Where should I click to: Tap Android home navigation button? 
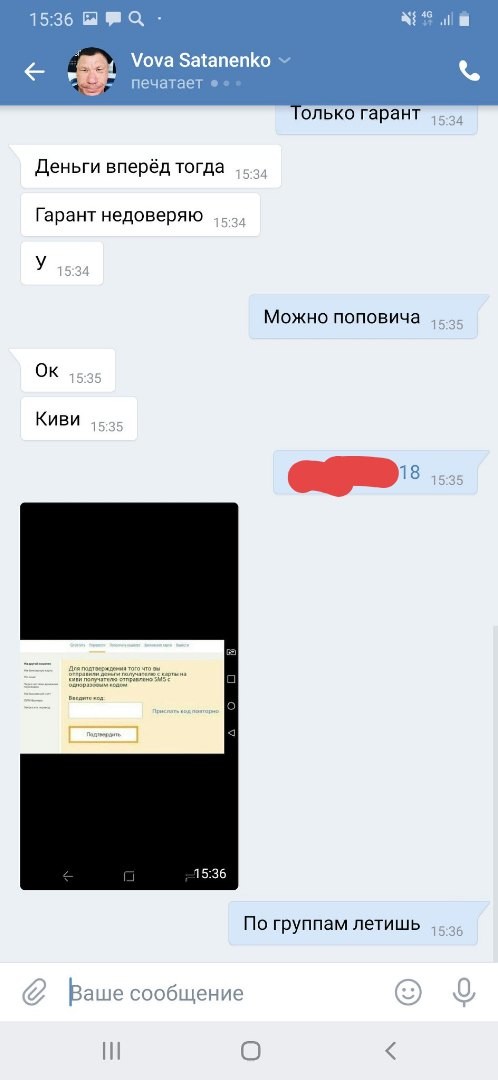pyautogui.click(x=251, y=1050)
